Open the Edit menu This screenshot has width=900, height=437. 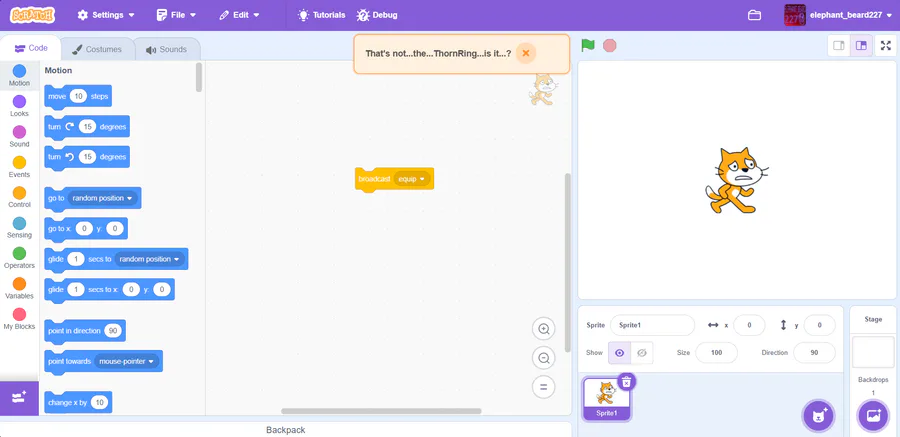[239, 15]
